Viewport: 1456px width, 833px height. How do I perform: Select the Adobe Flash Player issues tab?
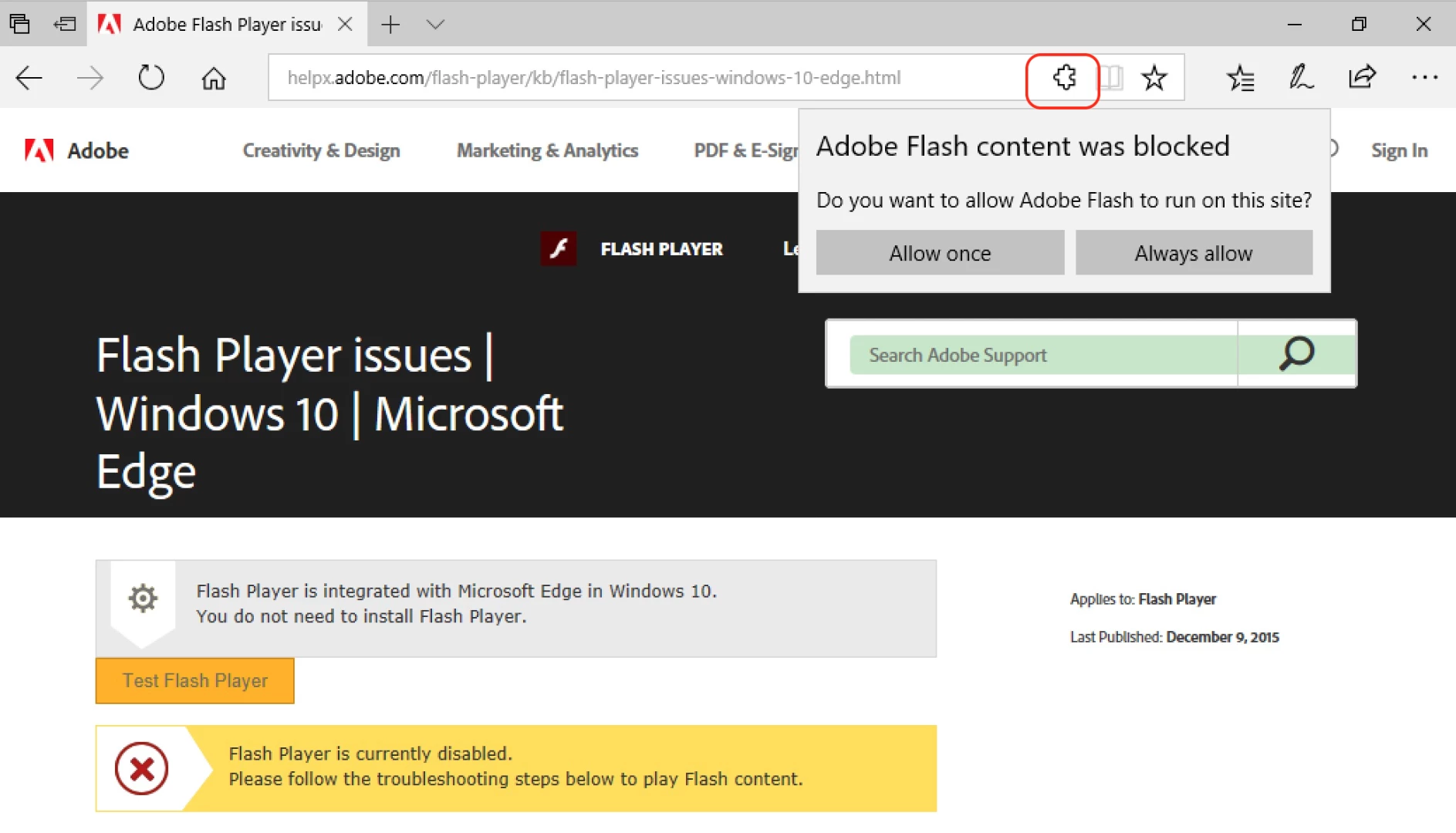point(226,25)
